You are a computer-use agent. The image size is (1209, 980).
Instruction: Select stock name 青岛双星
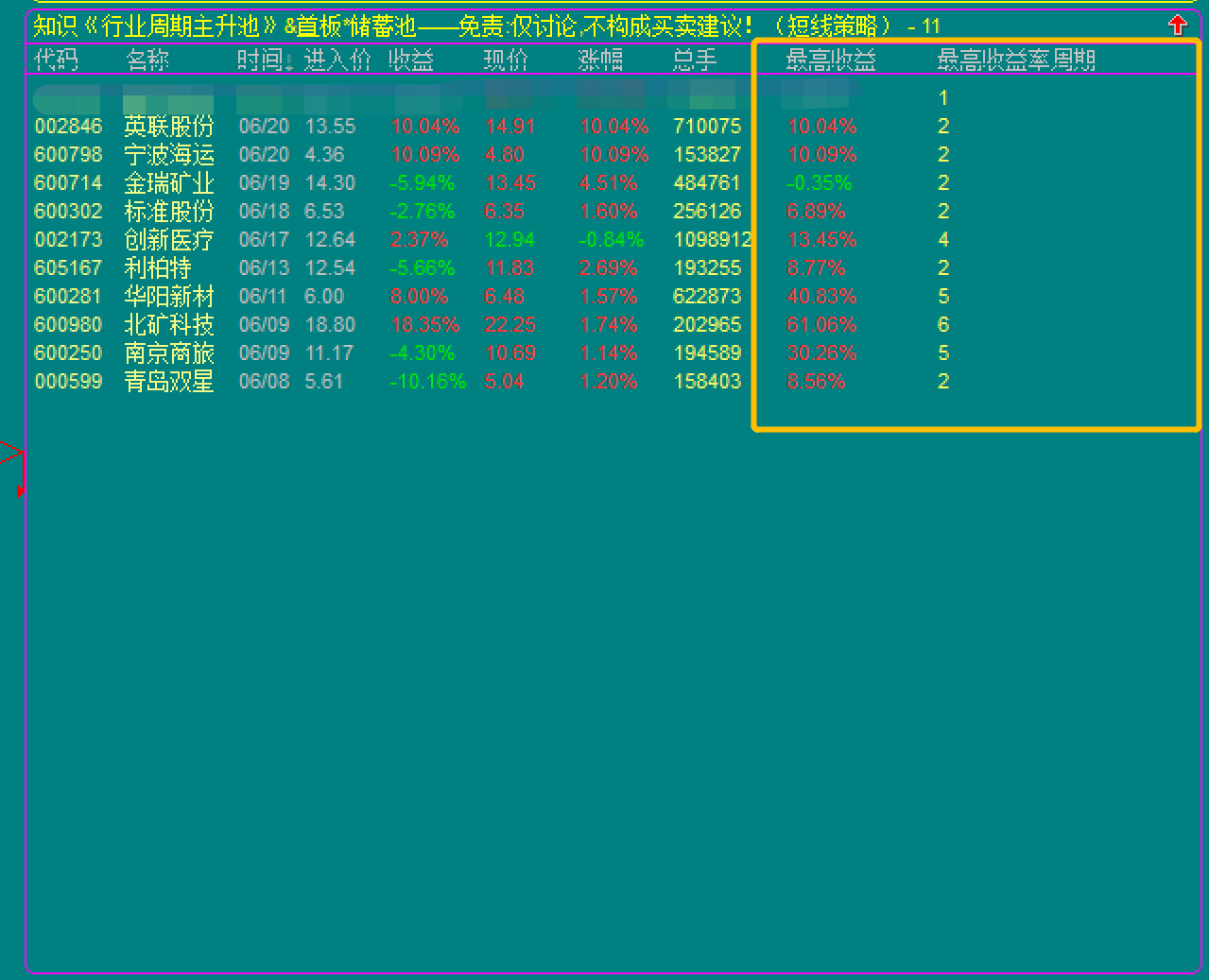169,382
